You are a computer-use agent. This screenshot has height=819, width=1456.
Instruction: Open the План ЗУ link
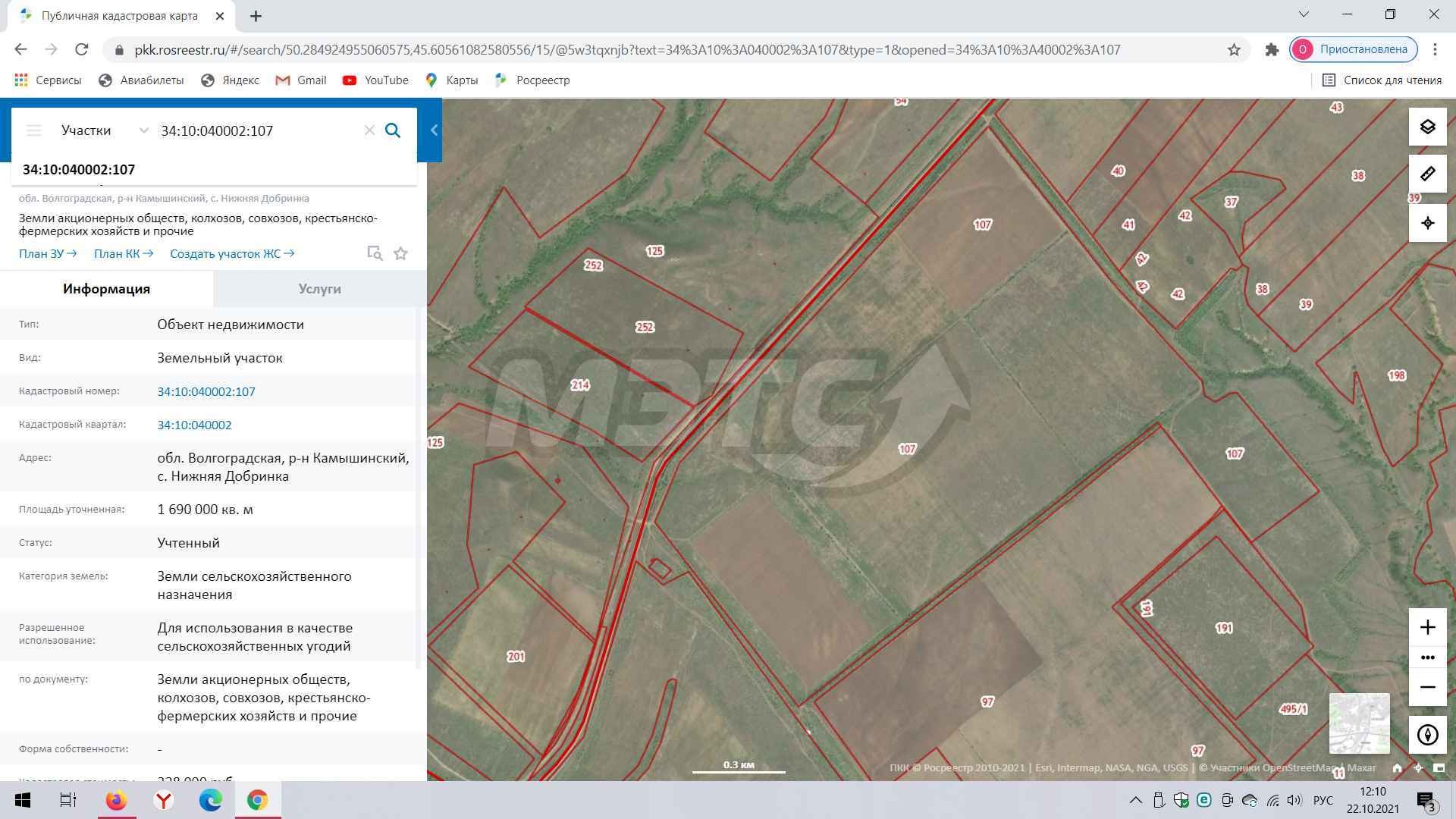tap(47, 254)
